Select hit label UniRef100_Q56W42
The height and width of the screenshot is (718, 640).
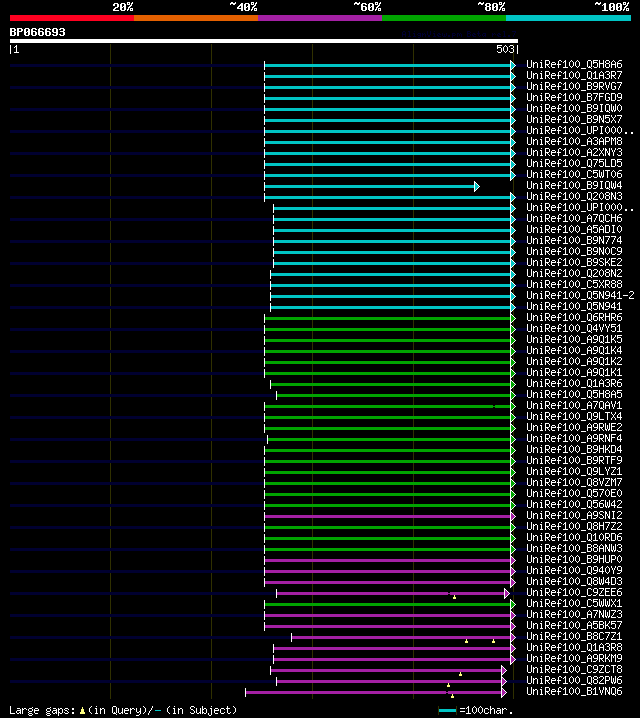[574, 504]
